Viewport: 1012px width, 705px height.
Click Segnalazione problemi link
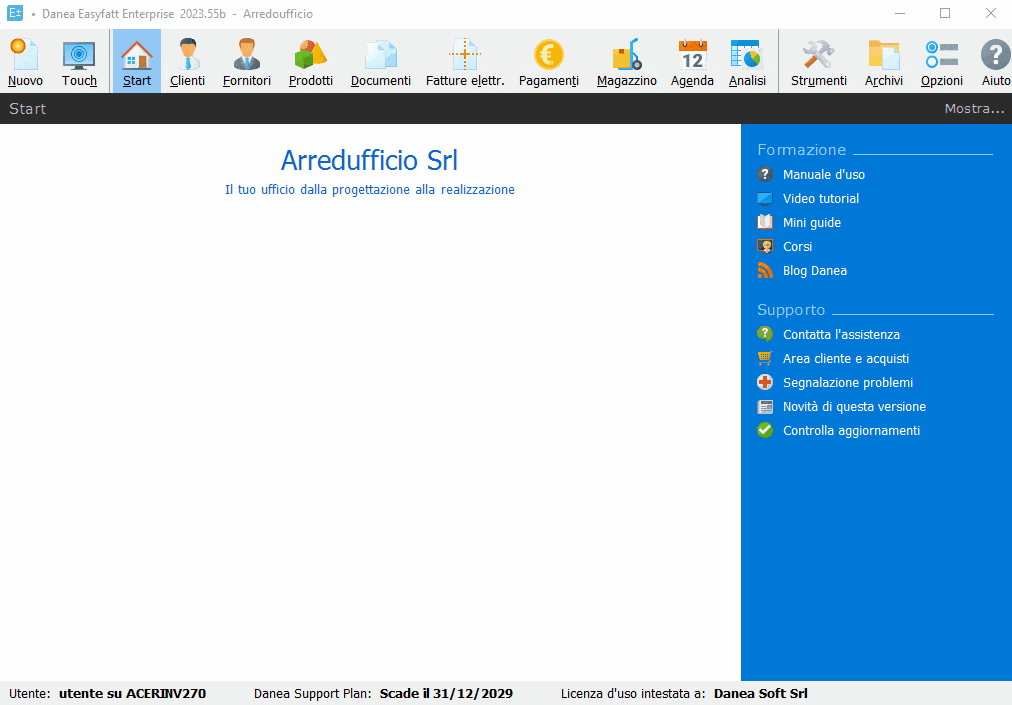coord(848,383)
